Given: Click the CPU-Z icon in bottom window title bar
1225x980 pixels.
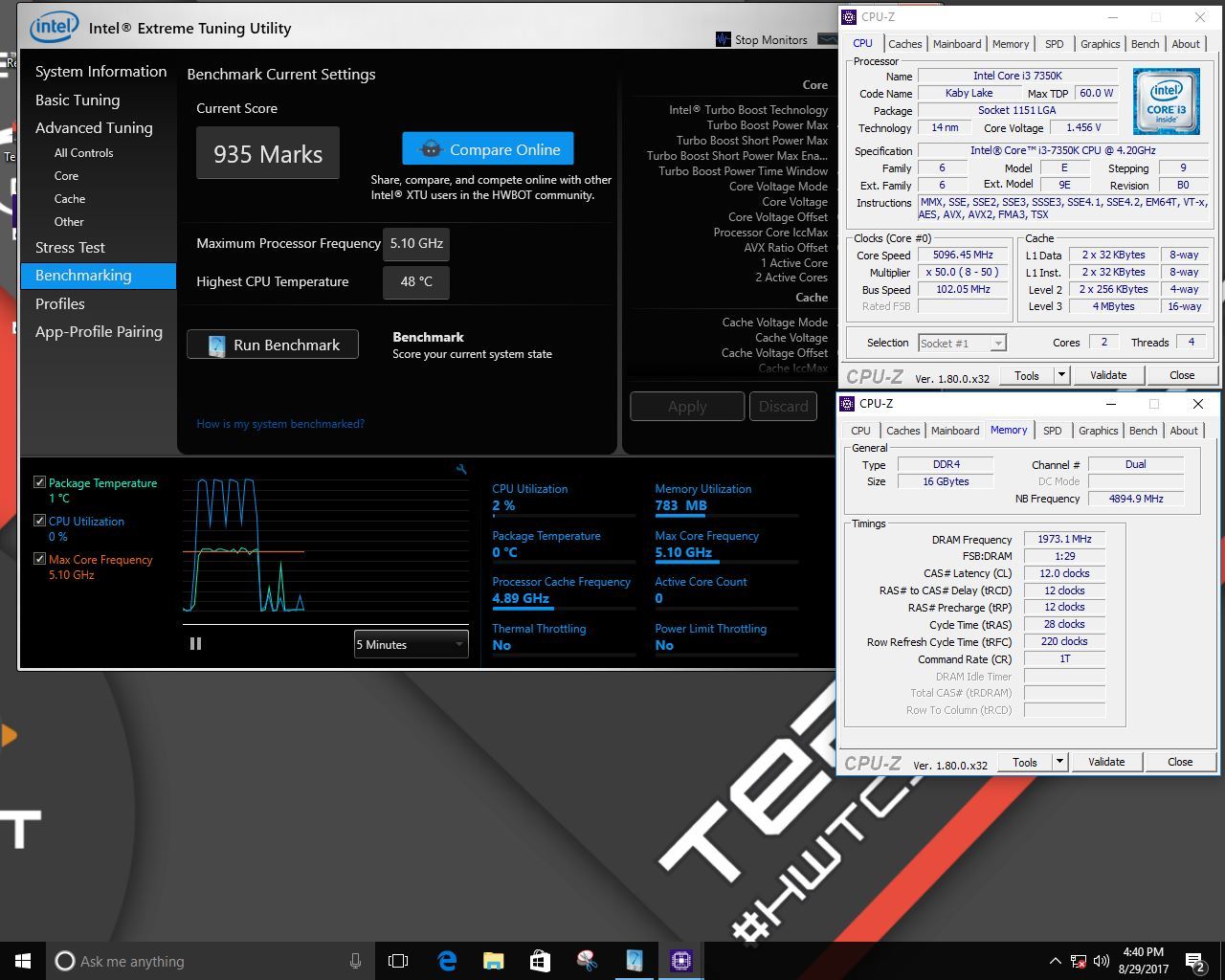Looking at the screenshot, I should 847,404.
